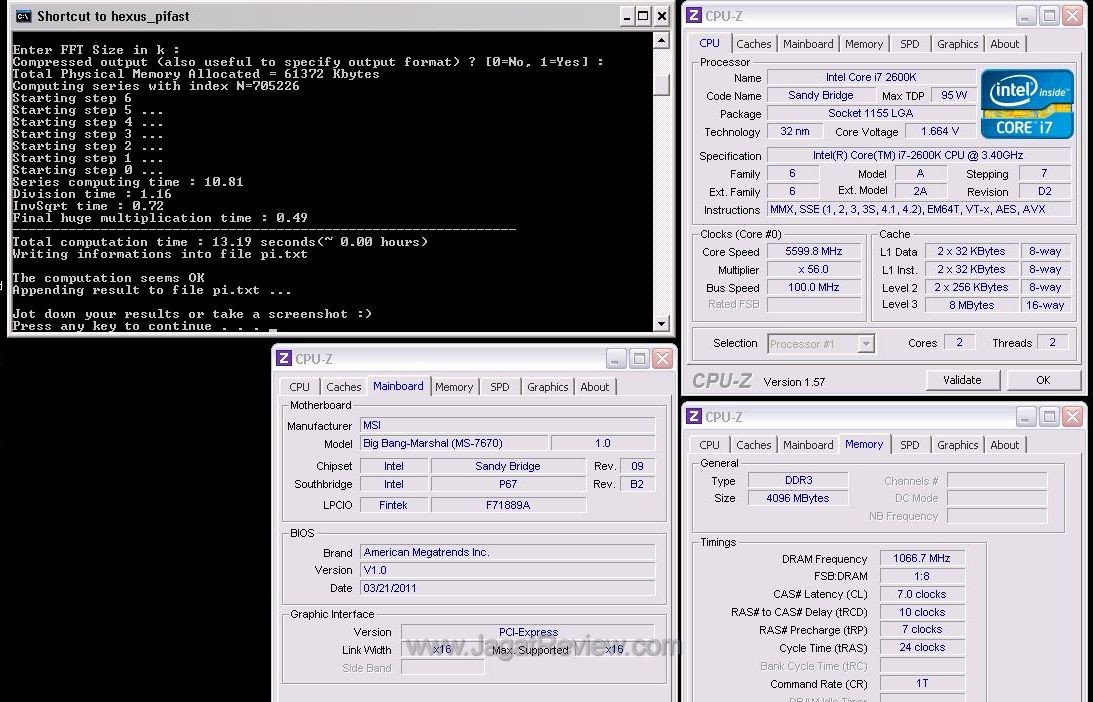This screenshot has height=702, width=1093.
Task: Click the hexus_pifast console window icon
Action: [x=23, y=16]
